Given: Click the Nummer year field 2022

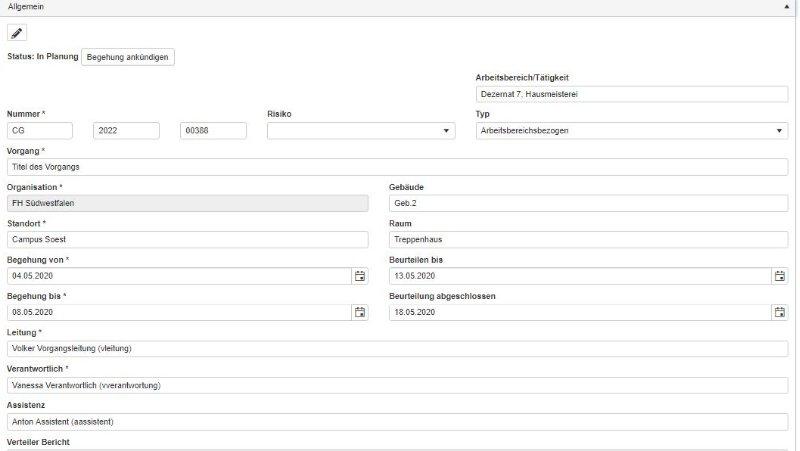Looking at the screenshot, I should coord(126,131).
